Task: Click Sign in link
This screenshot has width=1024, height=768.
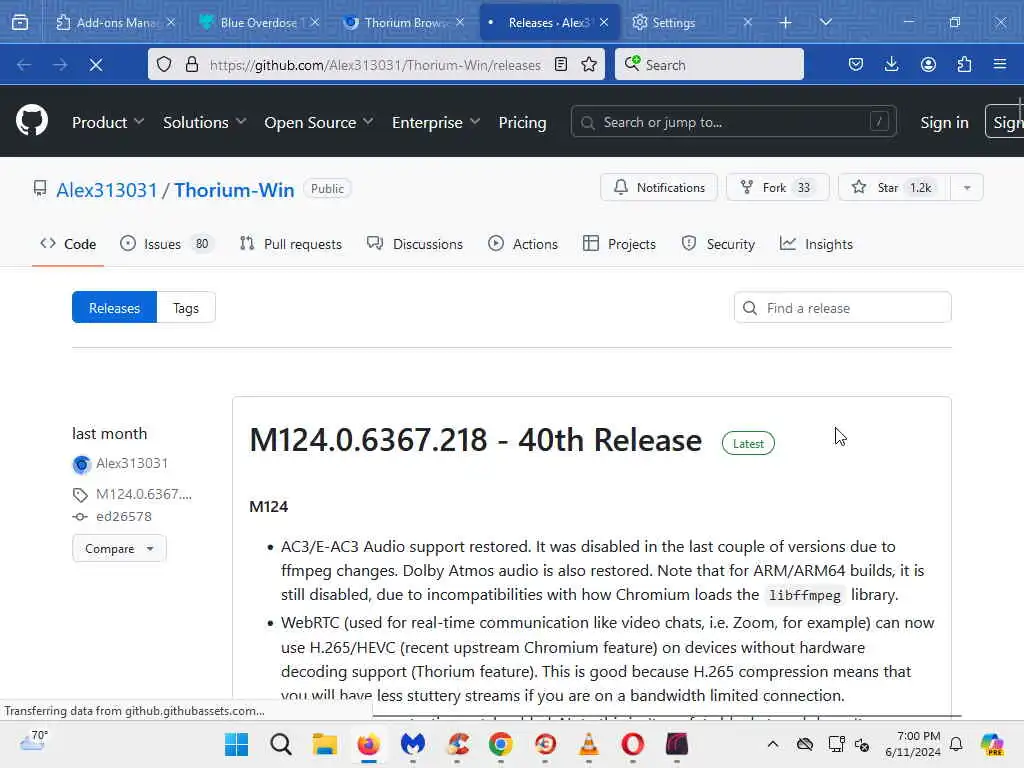Action: coord(944,122)
